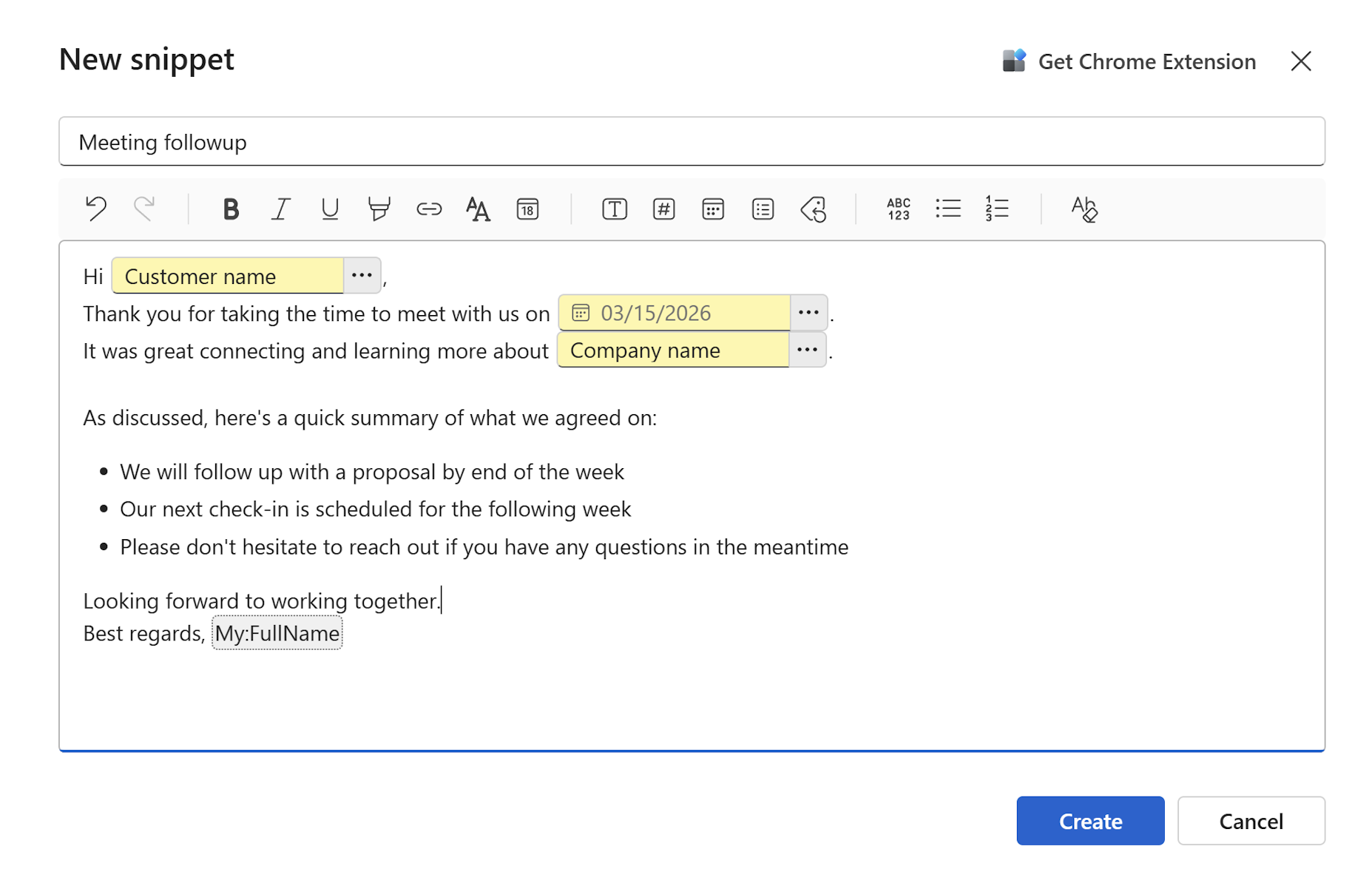Click the Create button
The image size is (1372, 883).
pyautogui.click(x=1090, y=821)
